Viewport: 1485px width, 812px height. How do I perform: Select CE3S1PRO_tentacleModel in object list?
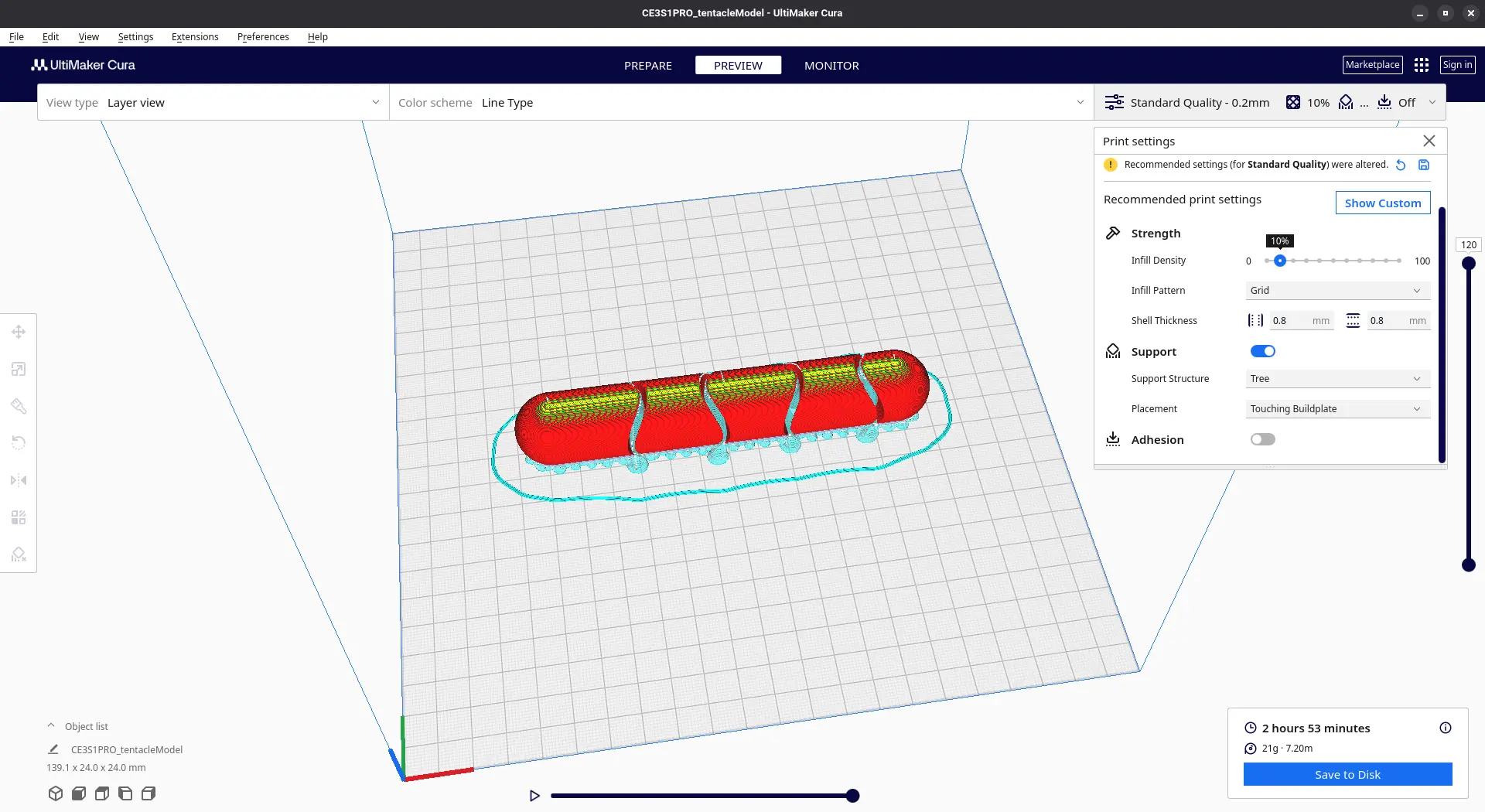[x=127, y=749]
